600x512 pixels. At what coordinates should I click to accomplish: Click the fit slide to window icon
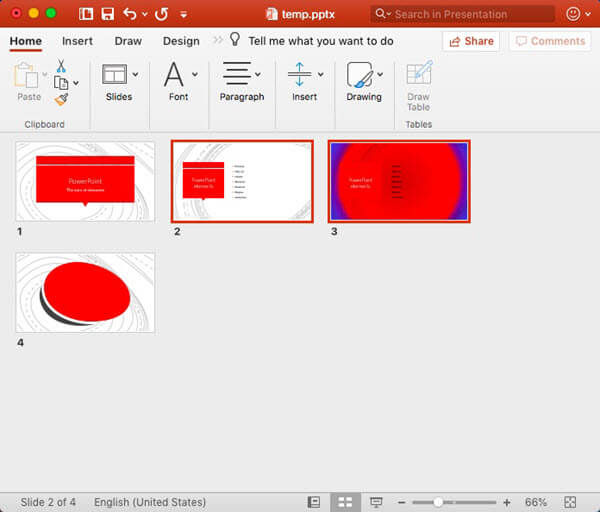(x=570, y=502)
